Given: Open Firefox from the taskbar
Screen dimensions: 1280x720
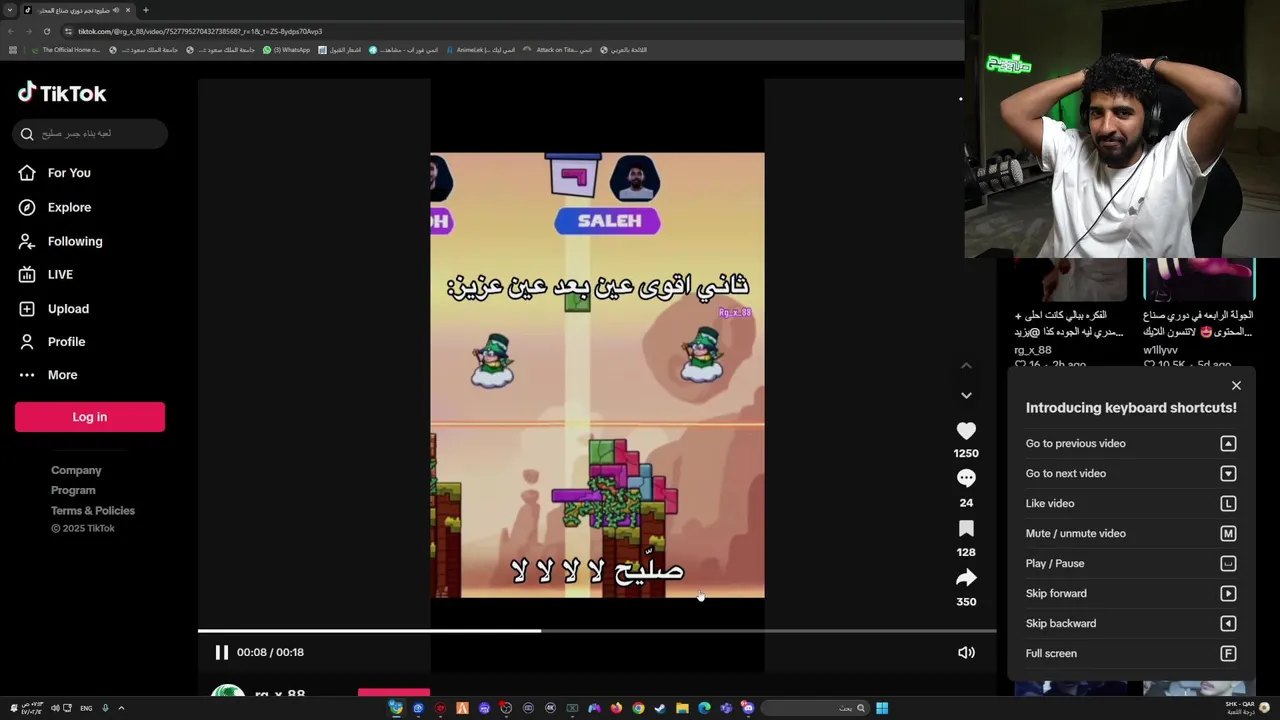Looking at the screenshot, I should point(616,708).
